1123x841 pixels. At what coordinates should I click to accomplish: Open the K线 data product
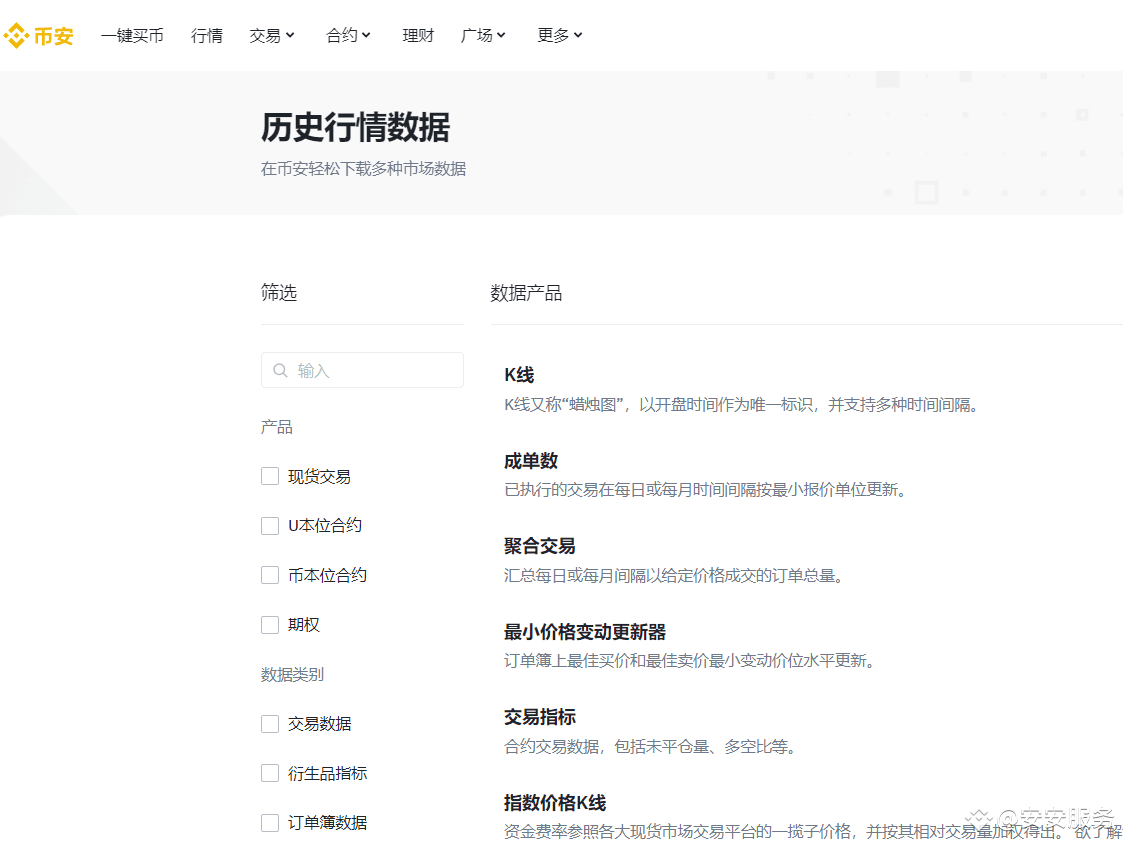pos(519,375)
